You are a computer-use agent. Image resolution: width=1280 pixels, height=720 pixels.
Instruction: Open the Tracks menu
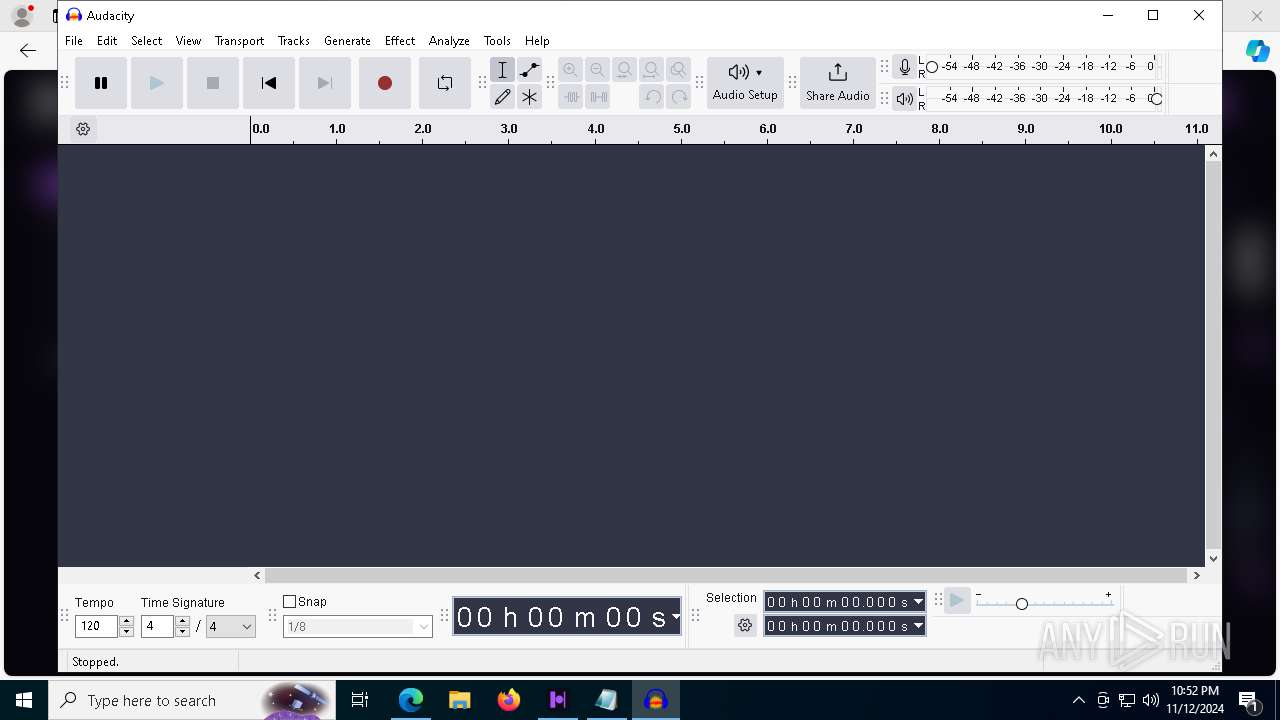pyautogui.click(x=293, y=41)
